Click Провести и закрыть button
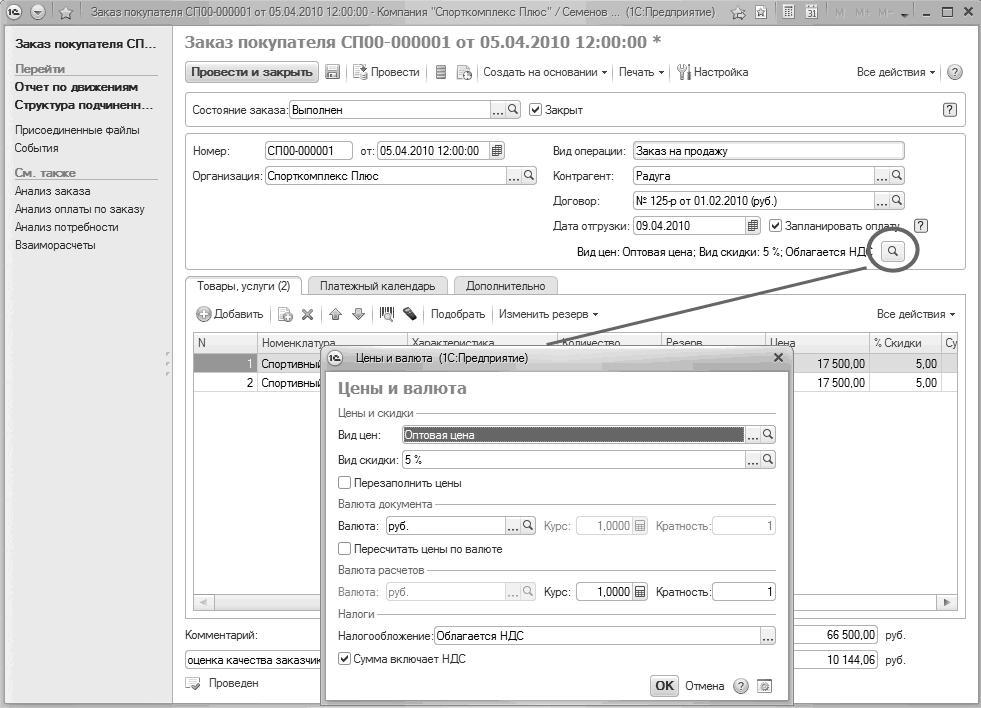This screenshot has width=981, height=708. [x=252, y=72]
